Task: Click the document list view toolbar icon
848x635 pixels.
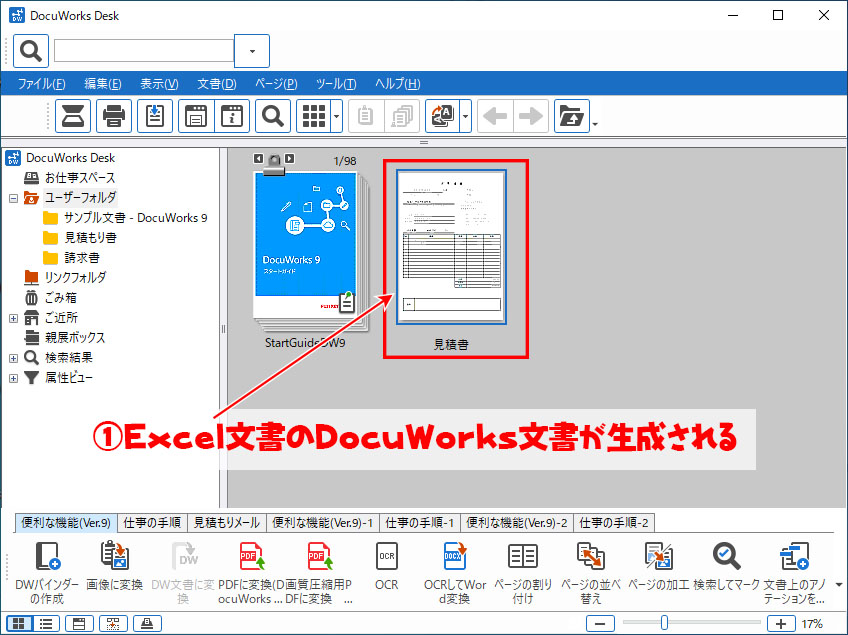Action: click(x=196, y=116)
